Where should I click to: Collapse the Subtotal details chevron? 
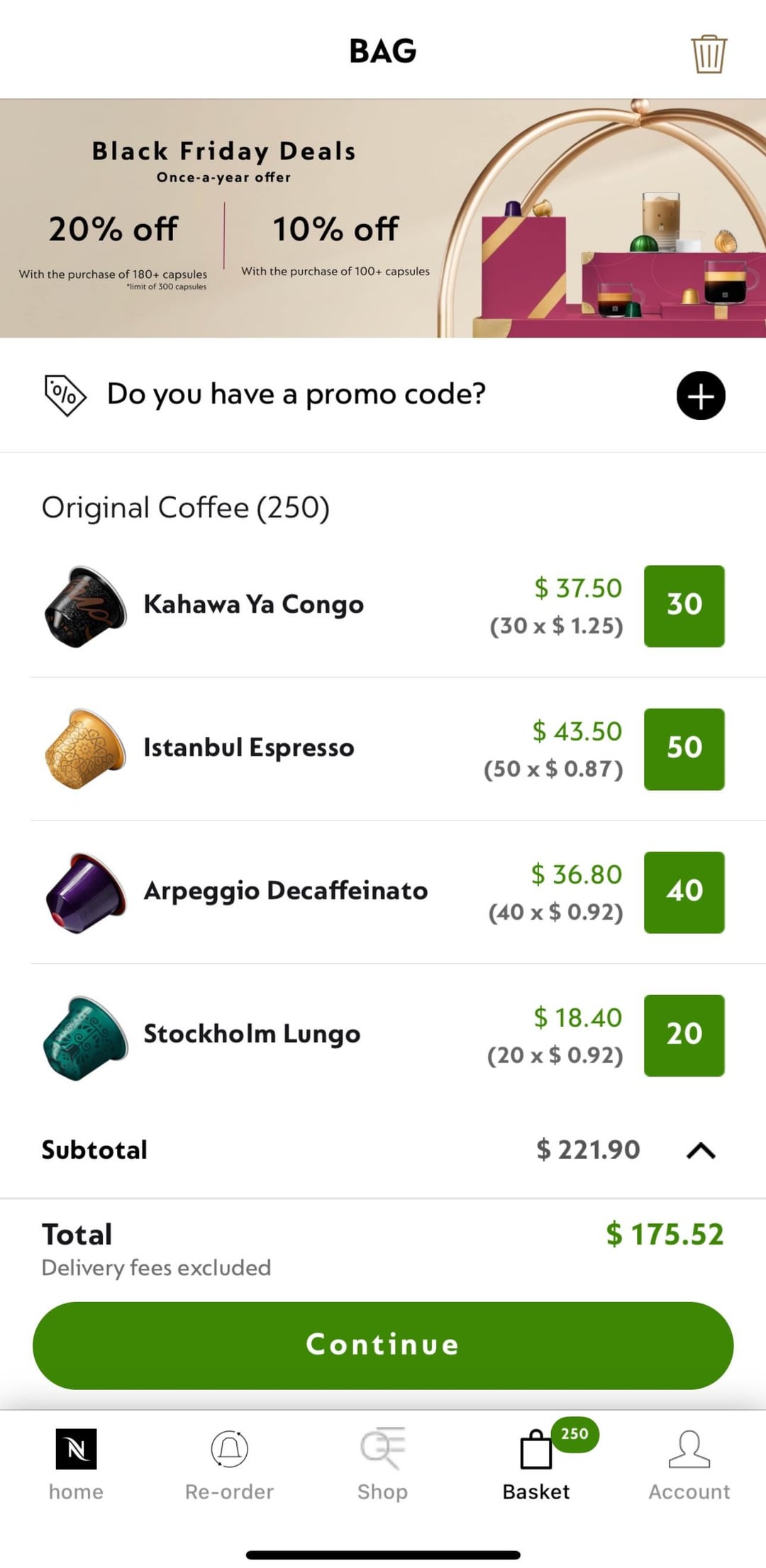tap(700, 1150)
